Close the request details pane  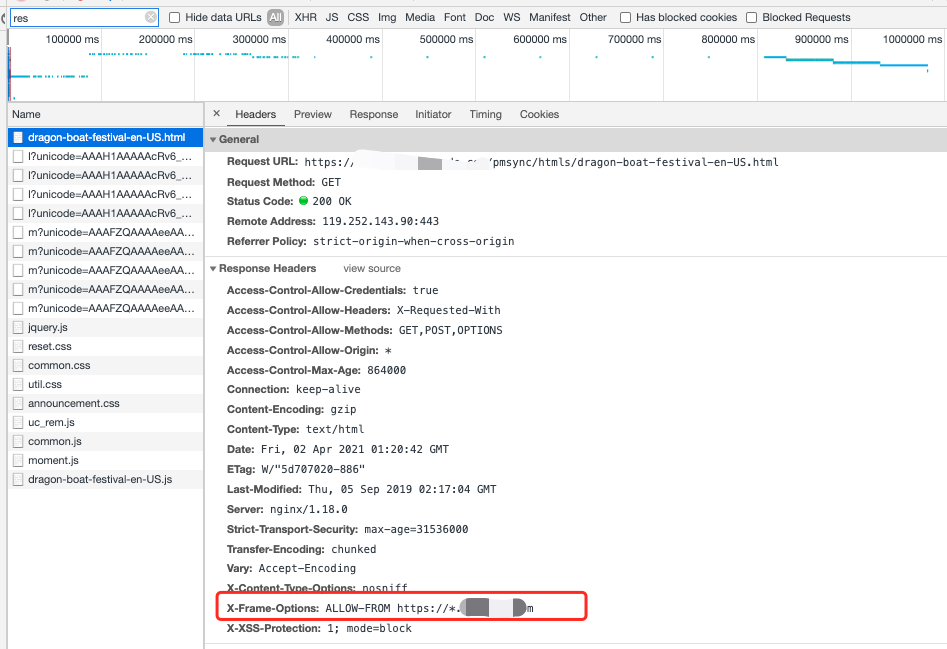coord(216,113)
